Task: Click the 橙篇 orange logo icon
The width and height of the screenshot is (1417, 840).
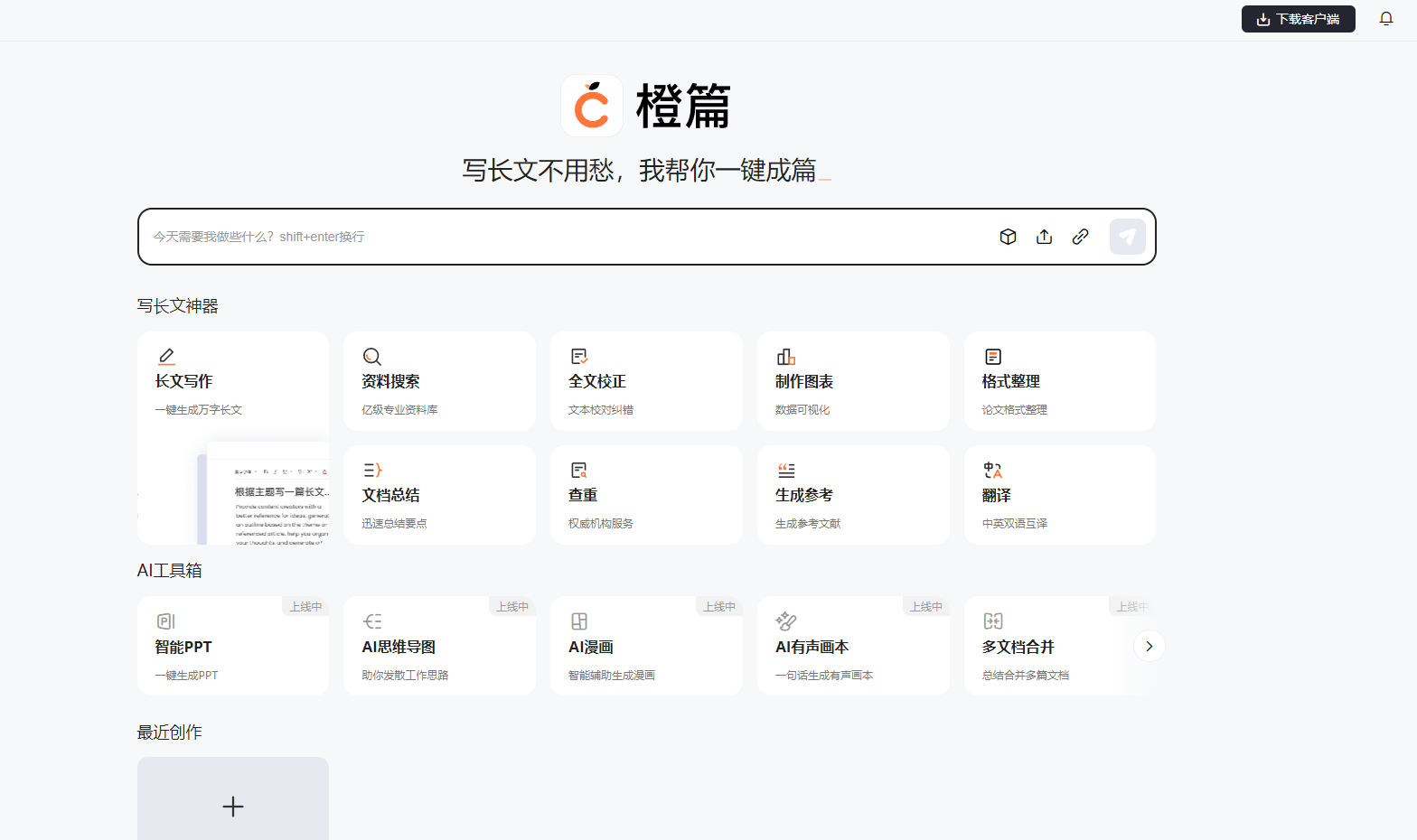Action: 592,106
